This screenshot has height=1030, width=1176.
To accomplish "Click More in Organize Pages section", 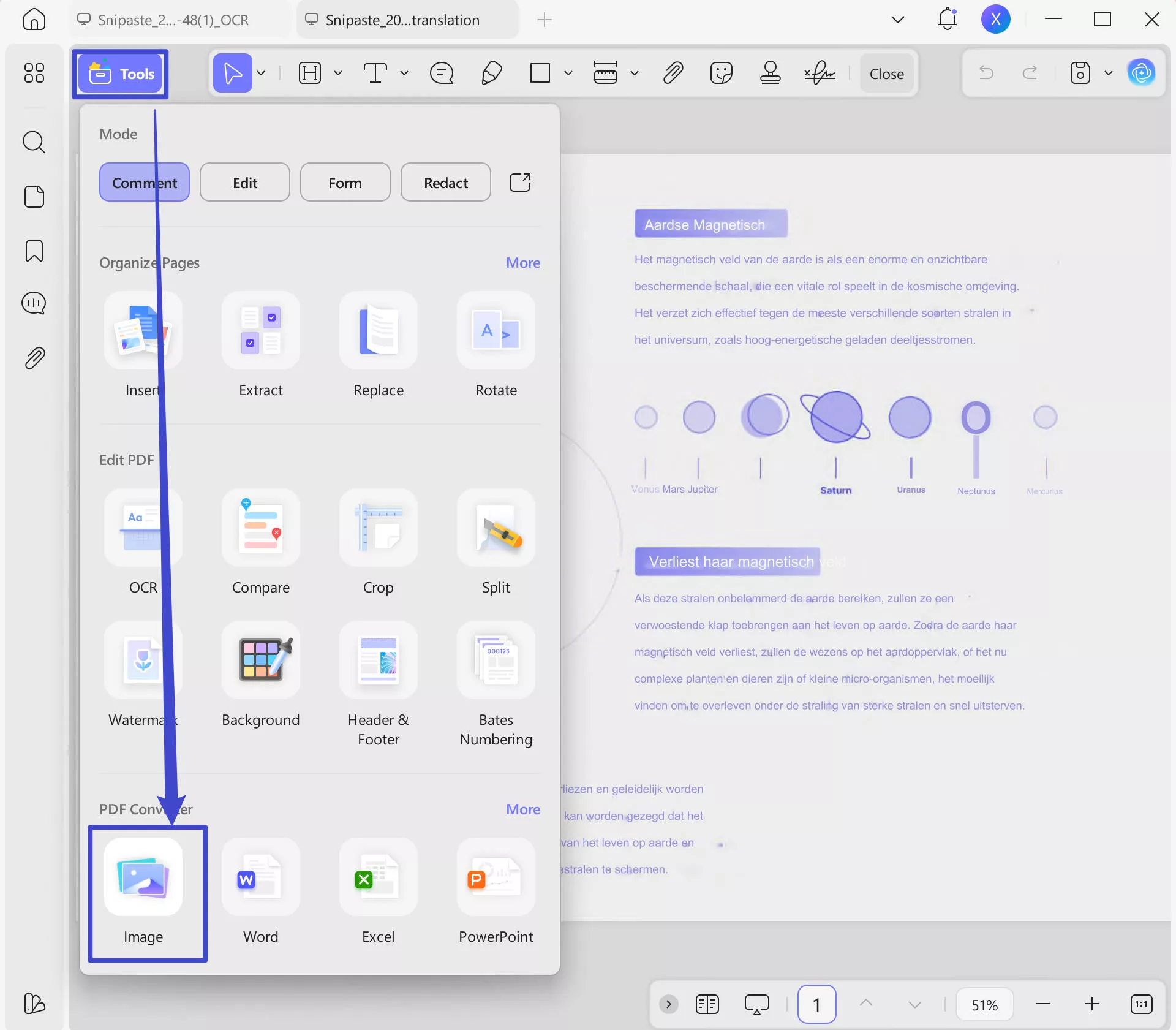I will point(523,262).
